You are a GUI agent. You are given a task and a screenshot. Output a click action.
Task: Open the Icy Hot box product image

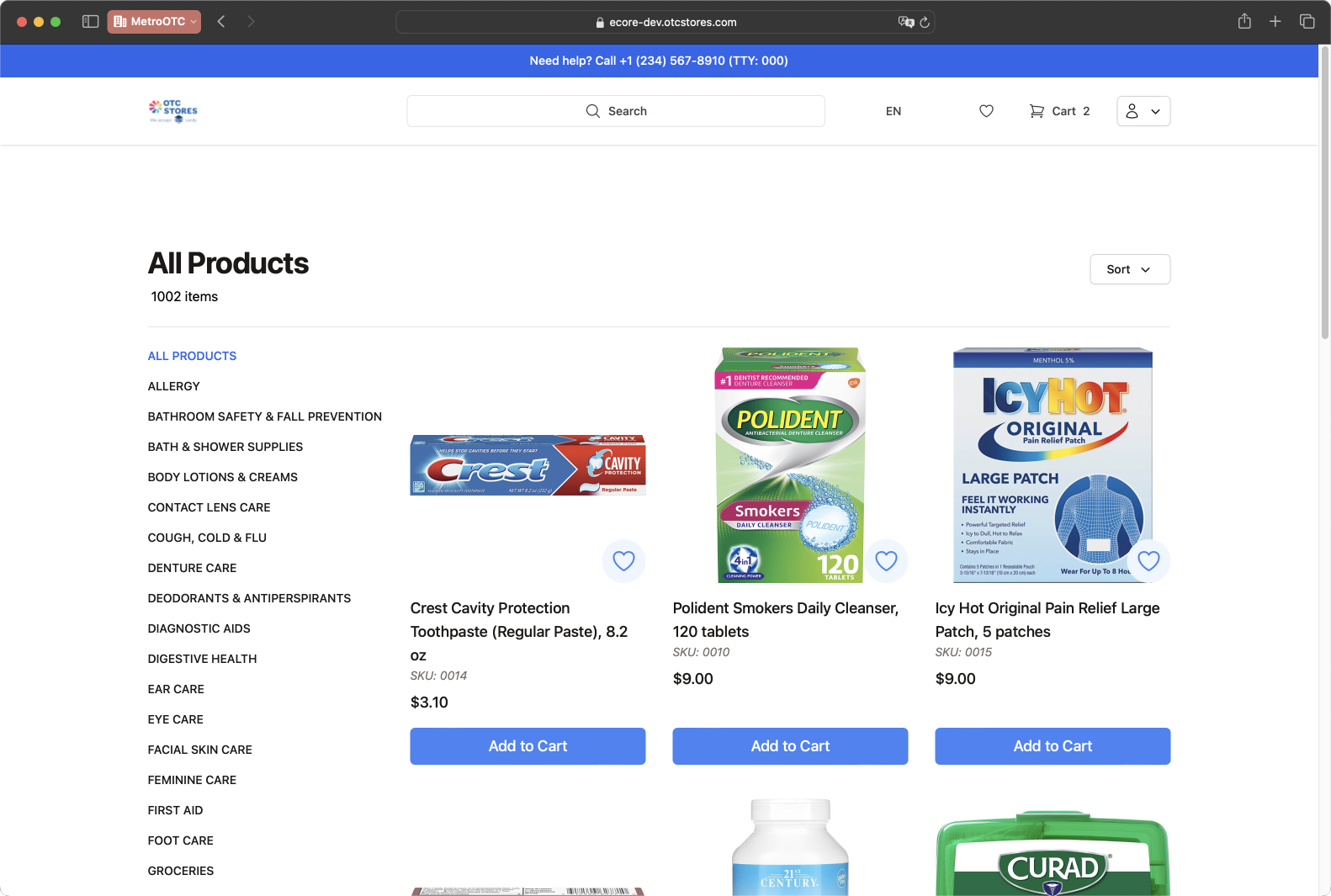click(1053, 465)
